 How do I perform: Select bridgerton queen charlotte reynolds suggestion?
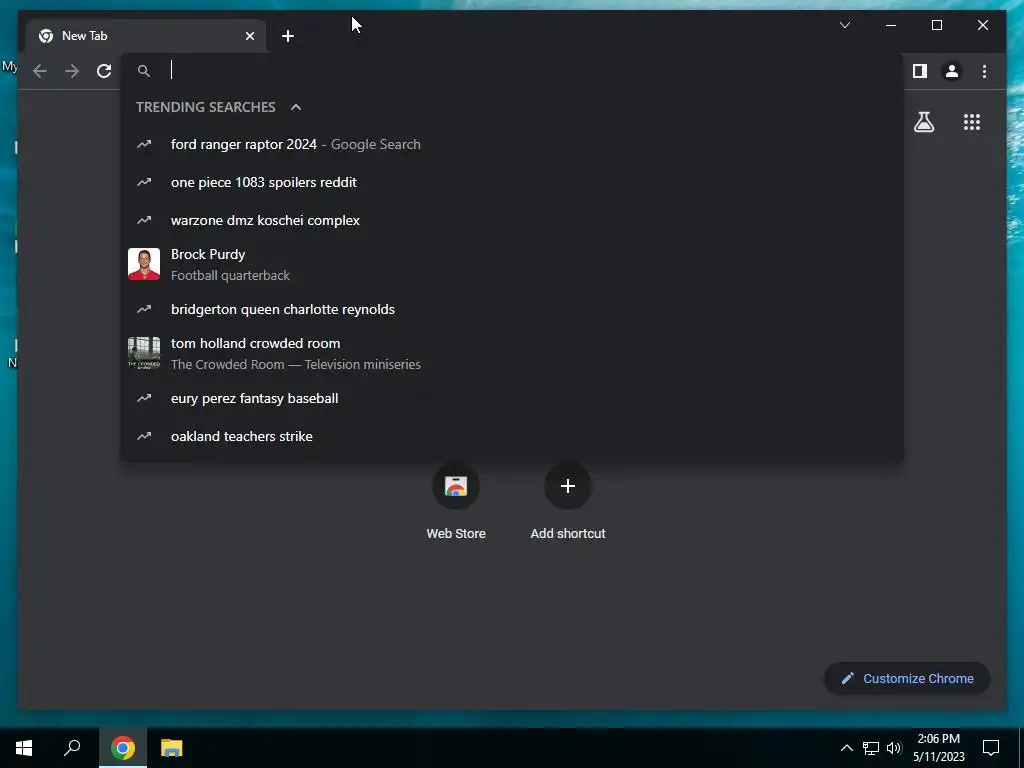click(513, 309)
